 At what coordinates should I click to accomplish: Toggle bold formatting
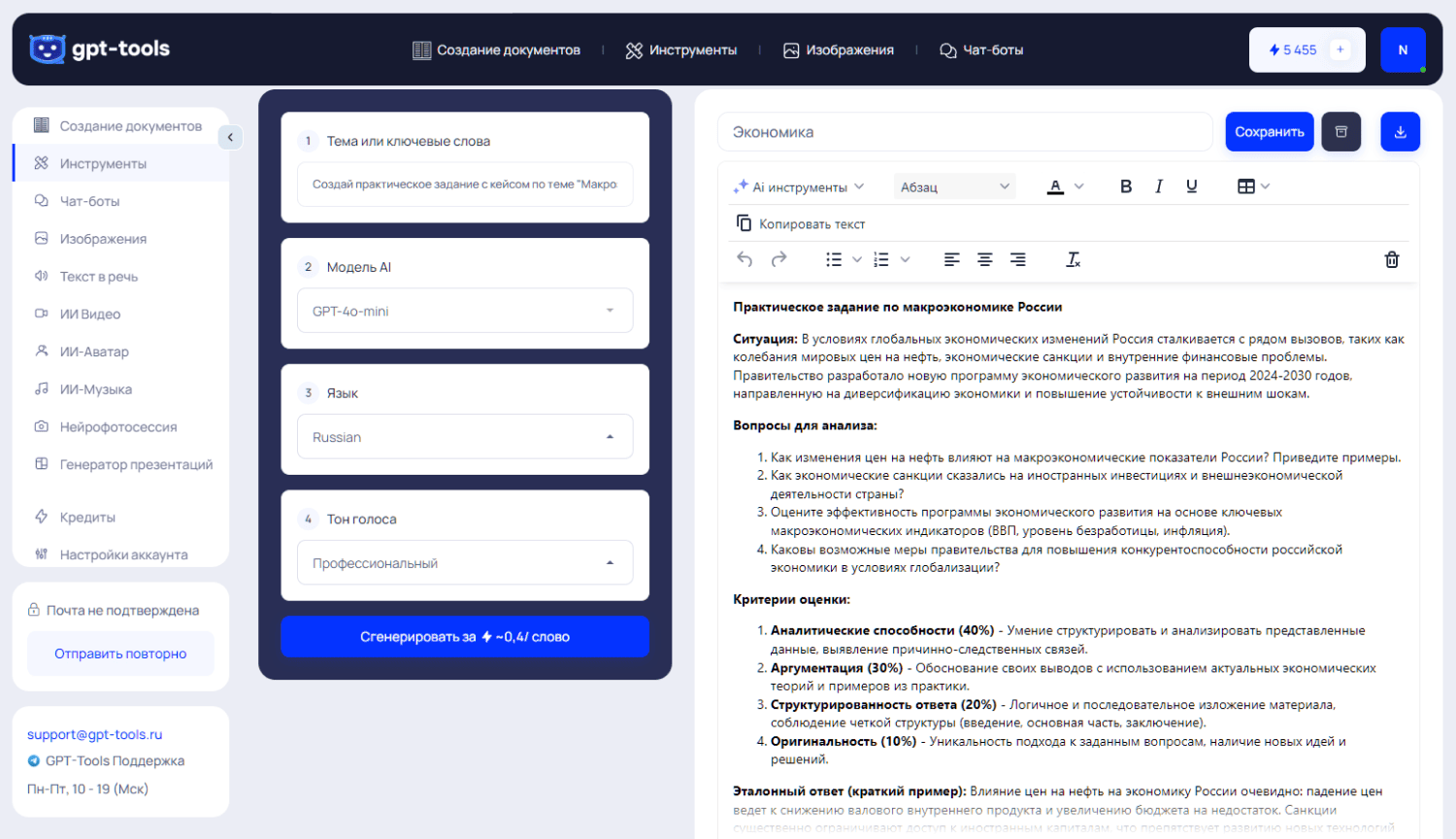(1125, 186)
